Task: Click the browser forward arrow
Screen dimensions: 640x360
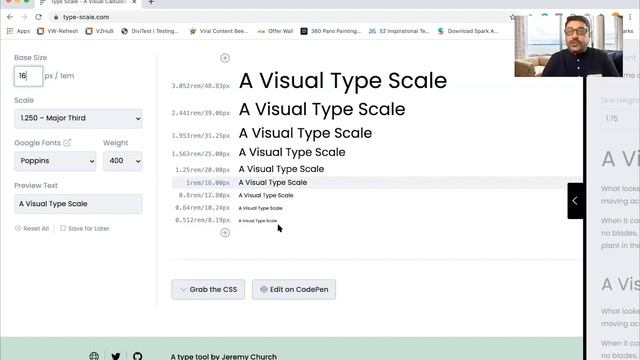Action: 24,17
